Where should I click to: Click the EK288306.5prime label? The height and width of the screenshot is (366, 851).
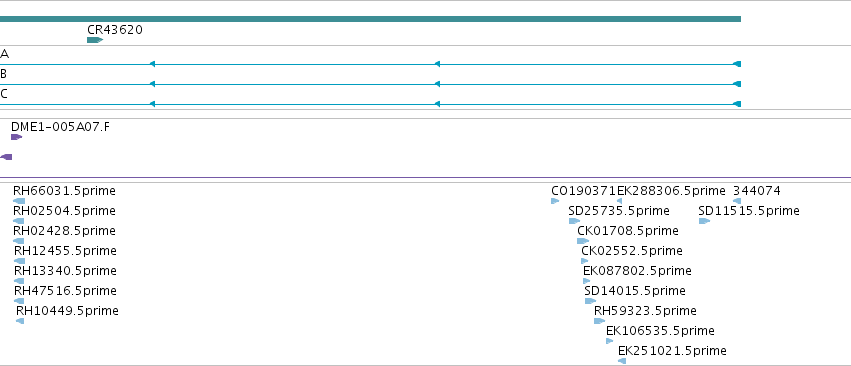671,191
